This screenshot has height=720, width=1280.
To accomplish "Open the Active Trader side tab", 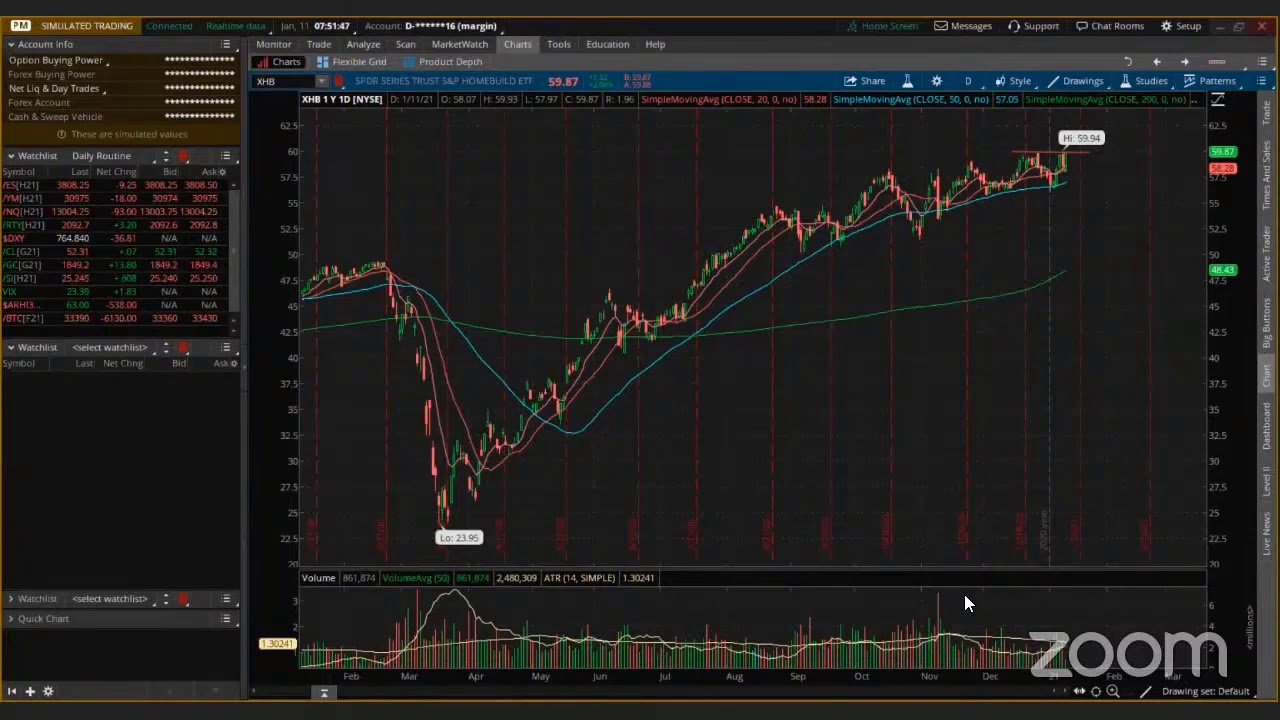I will pyautogui.click(x=1266, y=254).
